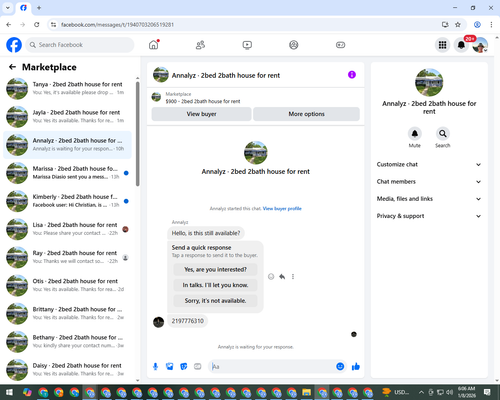This screenshot has height=400, width=500.
Task: Open the grid Menu icon
Action: [442, 45]
